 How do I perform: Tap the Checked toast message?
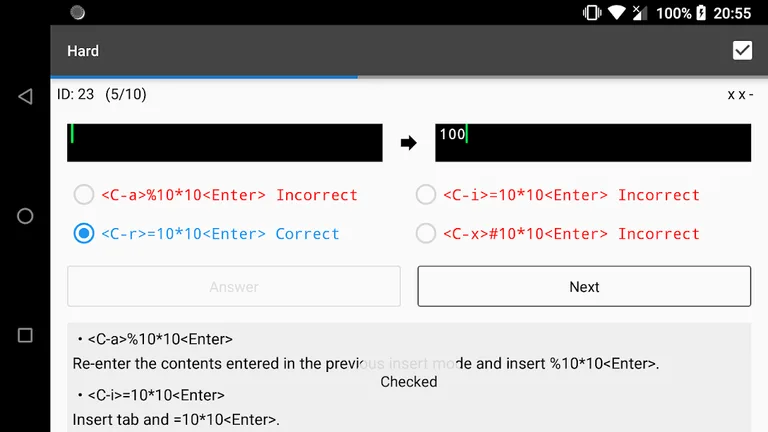click(409, 382)
